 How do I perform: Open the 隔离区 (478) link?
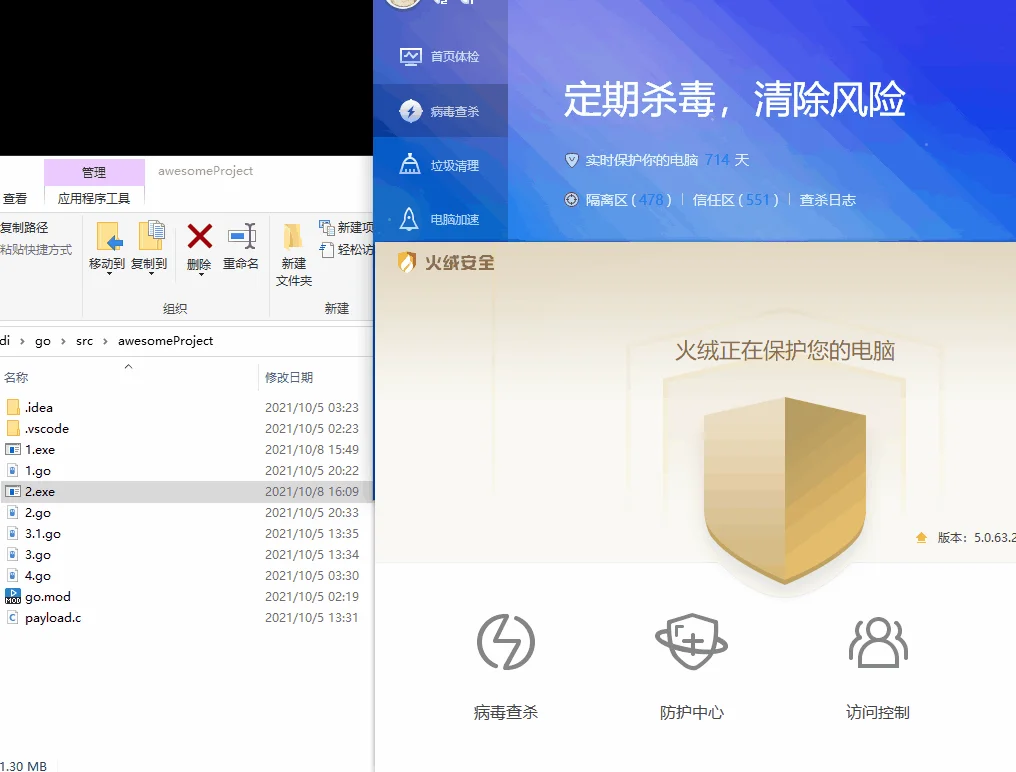coord(629,200)
